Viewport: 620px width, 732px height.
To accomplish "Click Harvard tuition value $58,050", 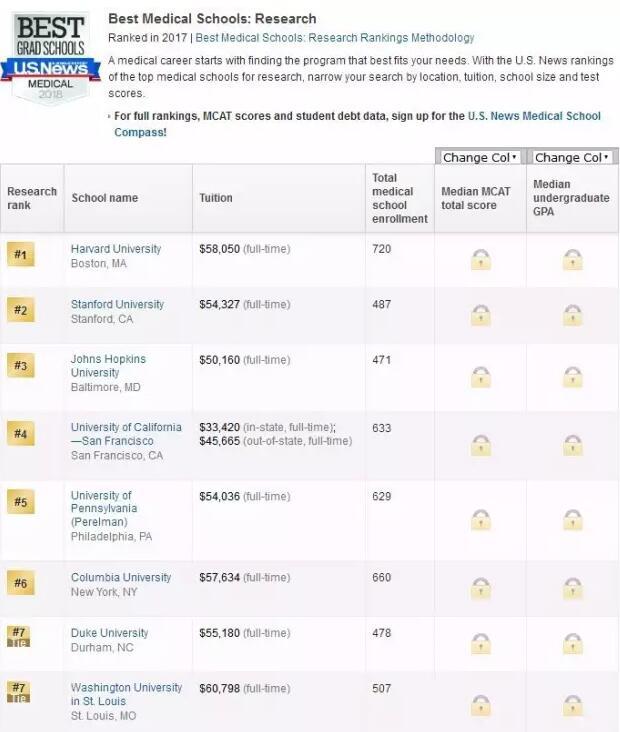I will coord(219,249).
